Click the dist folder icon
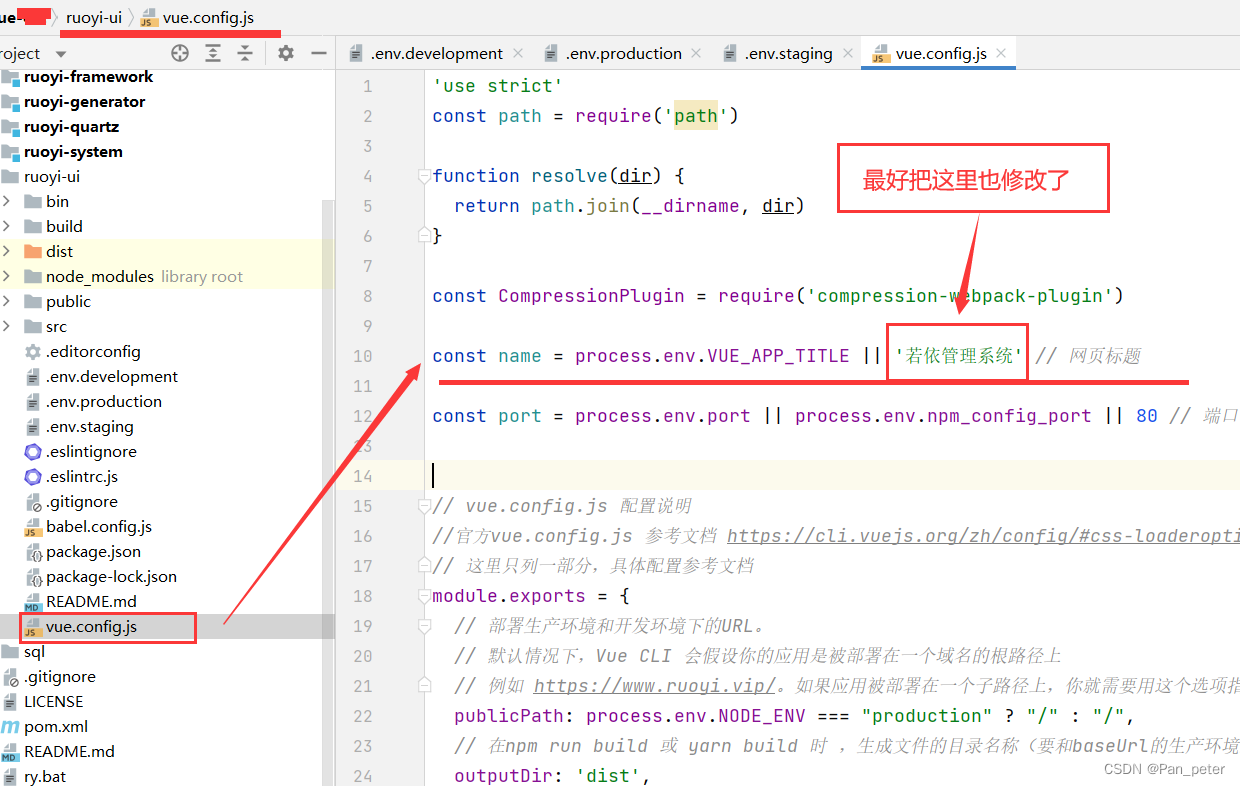This screenshot has height=786, width=1240. (x=32, y=251)
